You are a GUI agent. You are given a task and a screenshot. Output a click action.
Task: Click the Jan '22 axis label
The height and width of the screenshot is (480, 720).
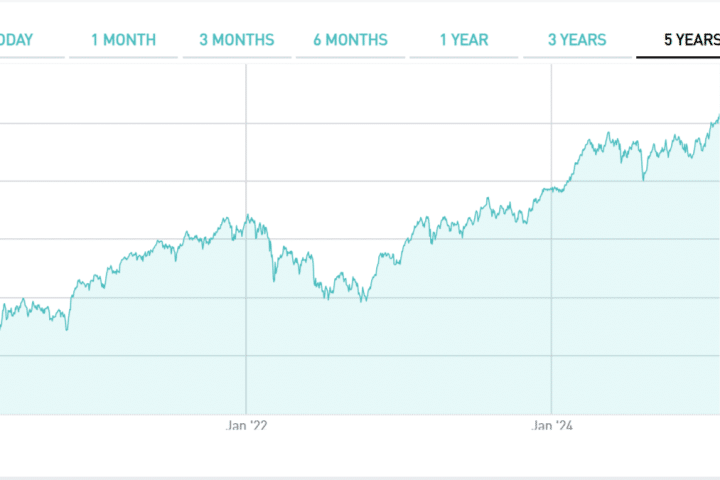click(246, 425)
